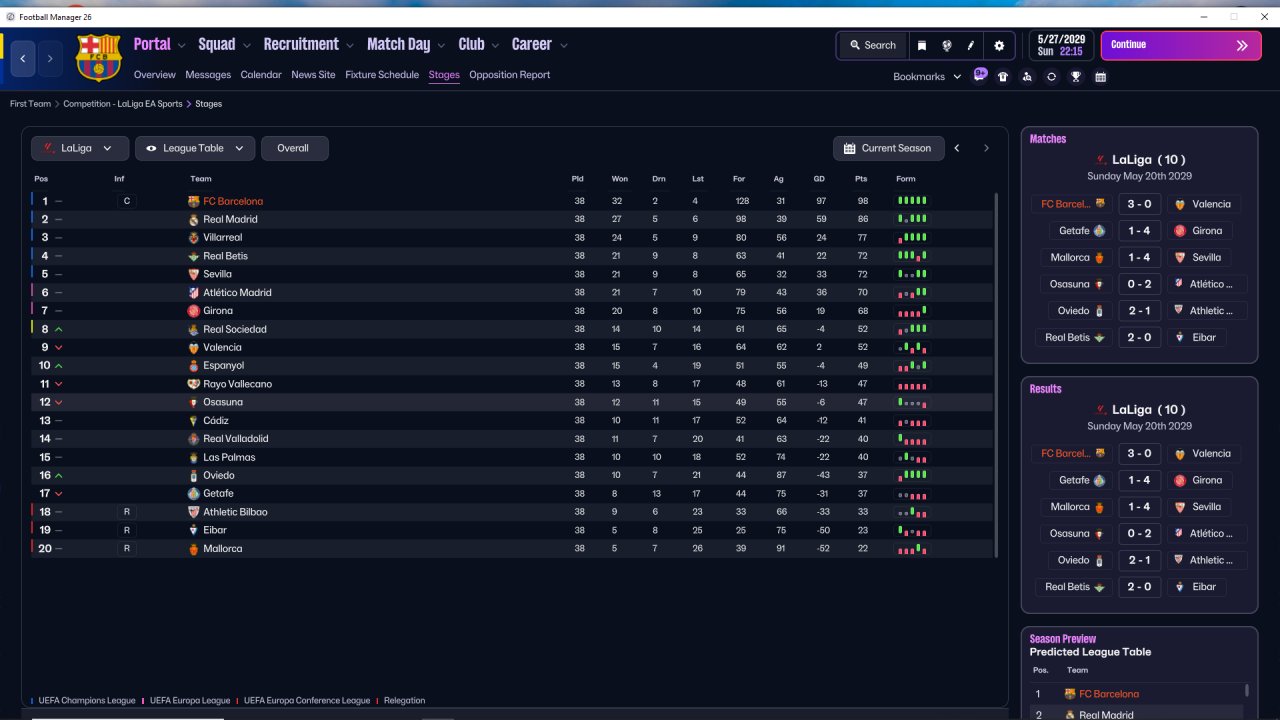Expand the Portal menu chevron
Viewport: 1280px width, 720px height.
pyautogui.click(x=181, y=45)
